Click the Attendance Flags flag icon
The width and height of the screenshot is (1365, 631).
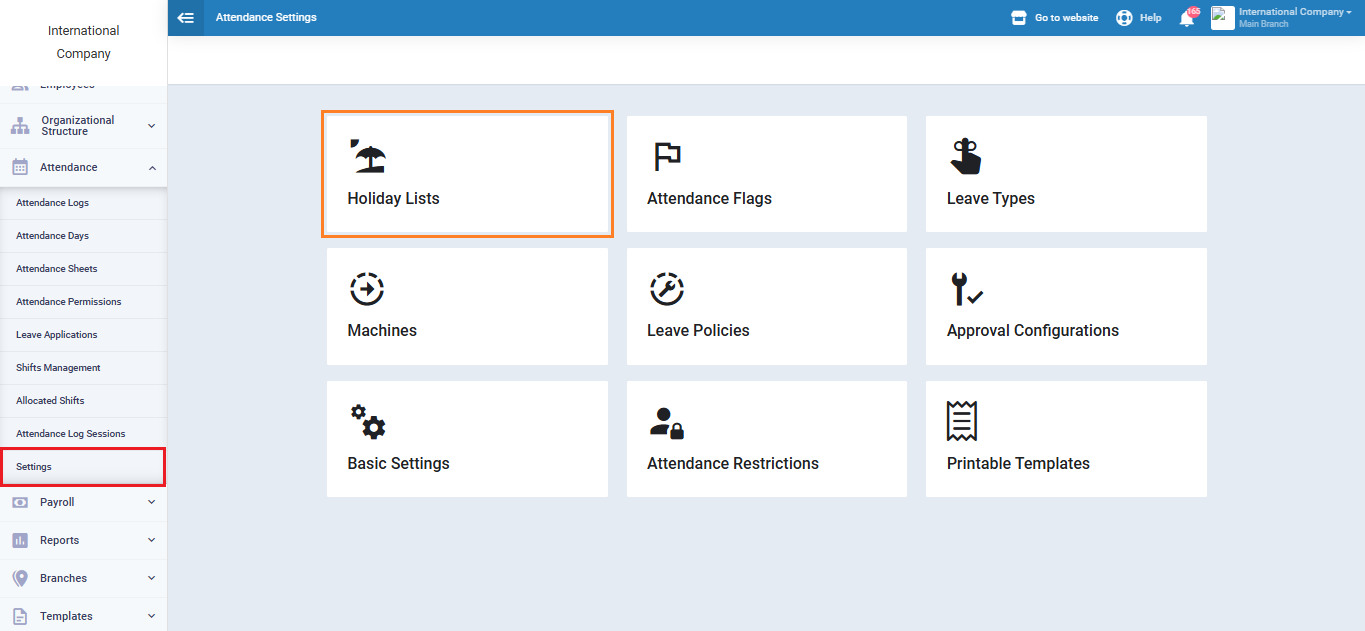[x=666, y=157]
